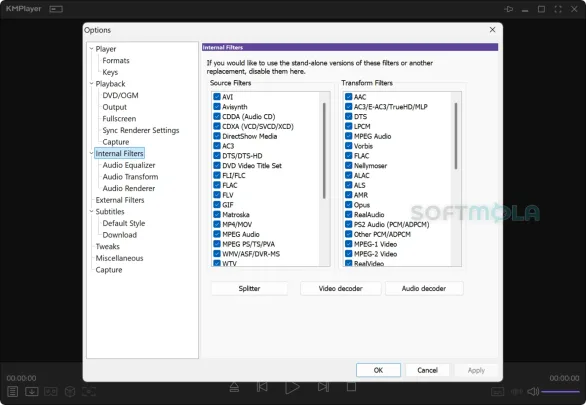586x405 pixels.
Task: Click the 3D cube icon
Action: 70,391
